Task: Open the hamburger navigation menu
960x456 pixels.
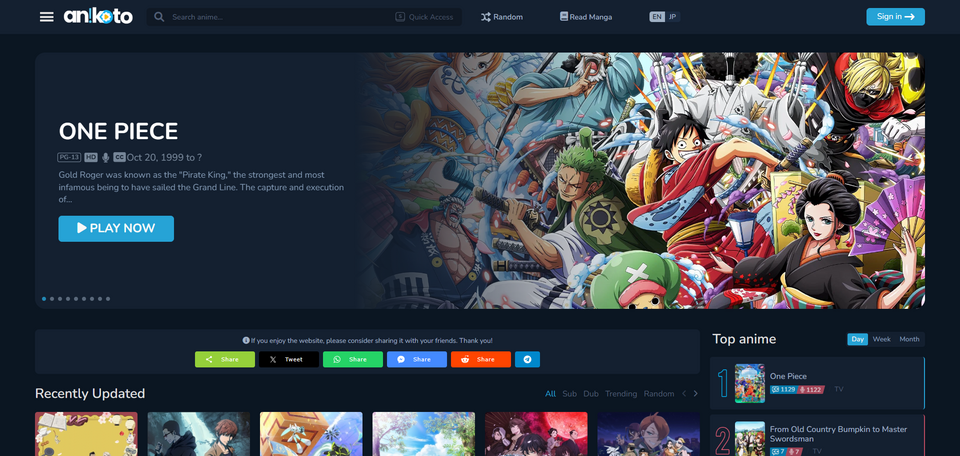Action: click(x=47, y=17)
